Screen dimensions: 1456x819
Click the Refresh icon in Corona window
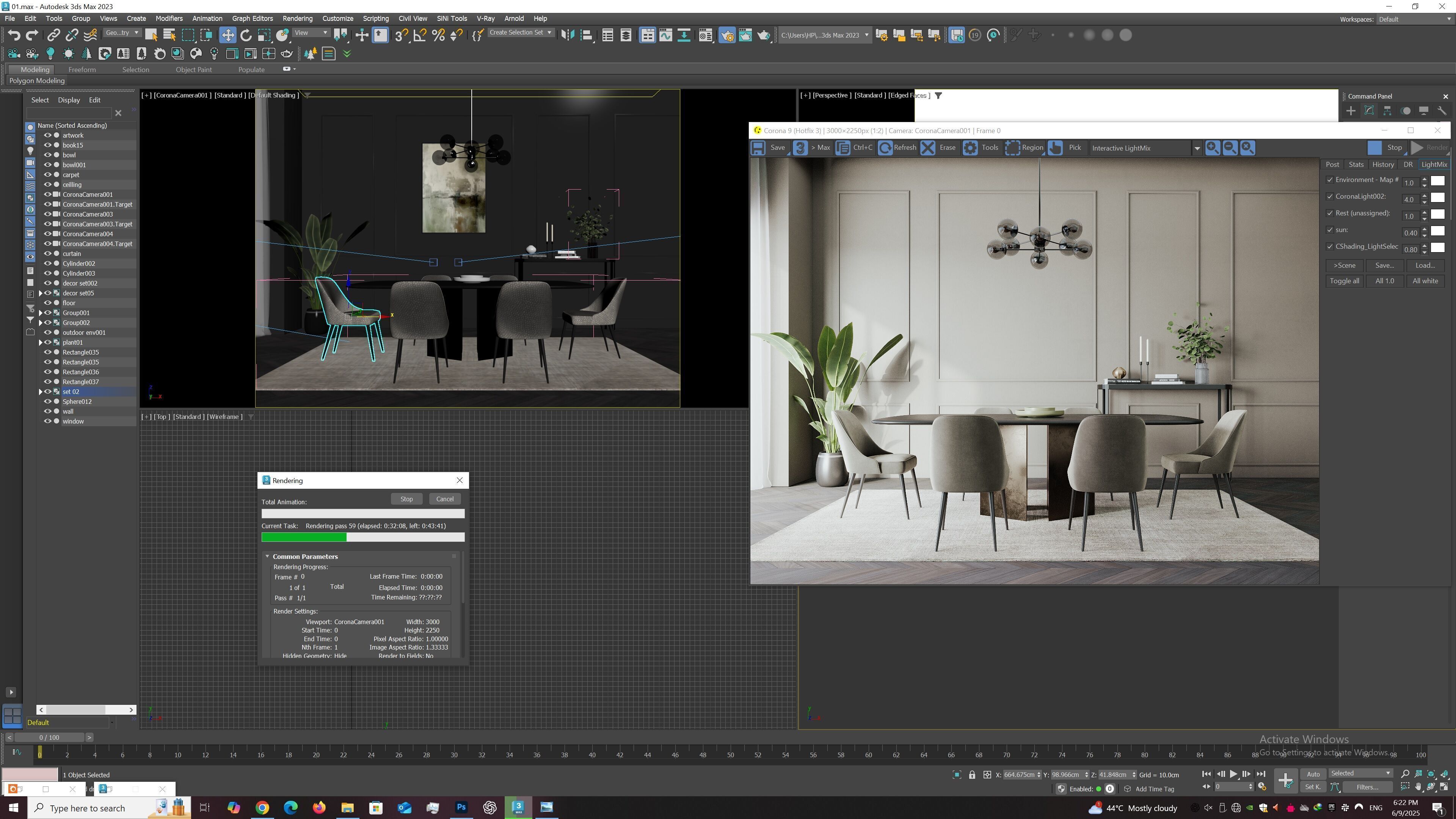pos(886,148)
